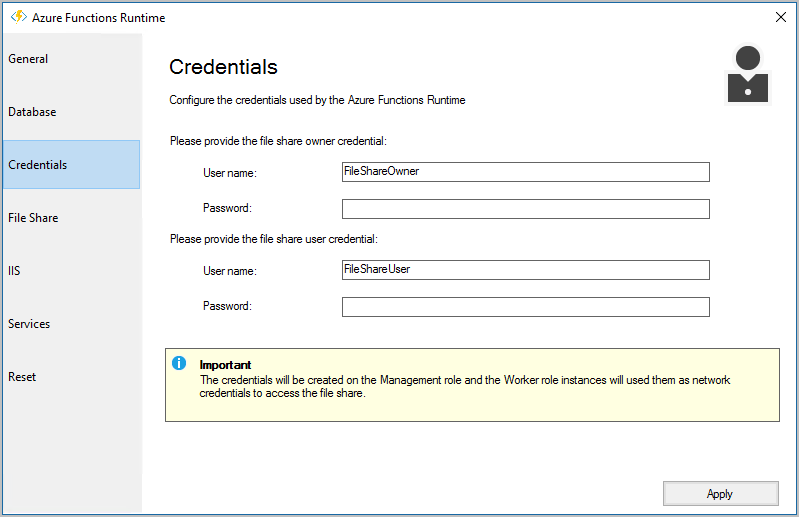
Task: Click the file share owner credential label
Action: (x=278, y=141)
